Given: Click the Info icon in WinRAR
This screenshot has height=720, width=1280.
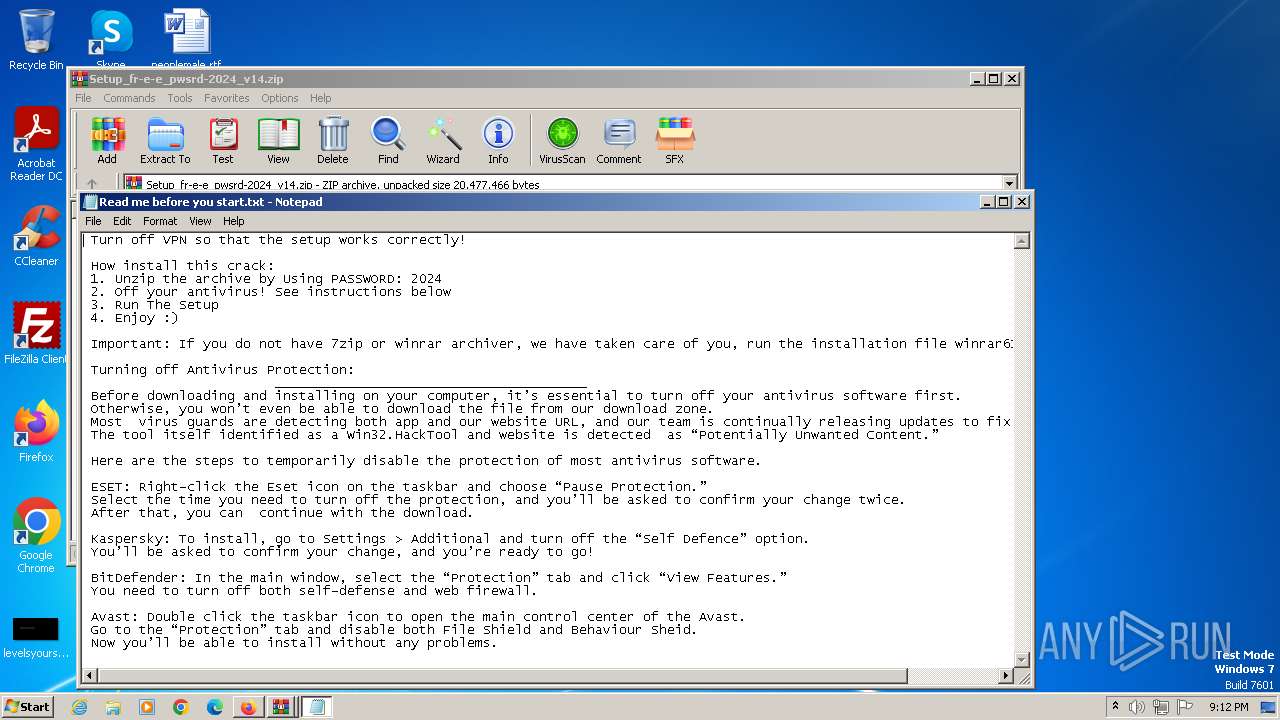Looking at the screenshot, I should point(498,140).
